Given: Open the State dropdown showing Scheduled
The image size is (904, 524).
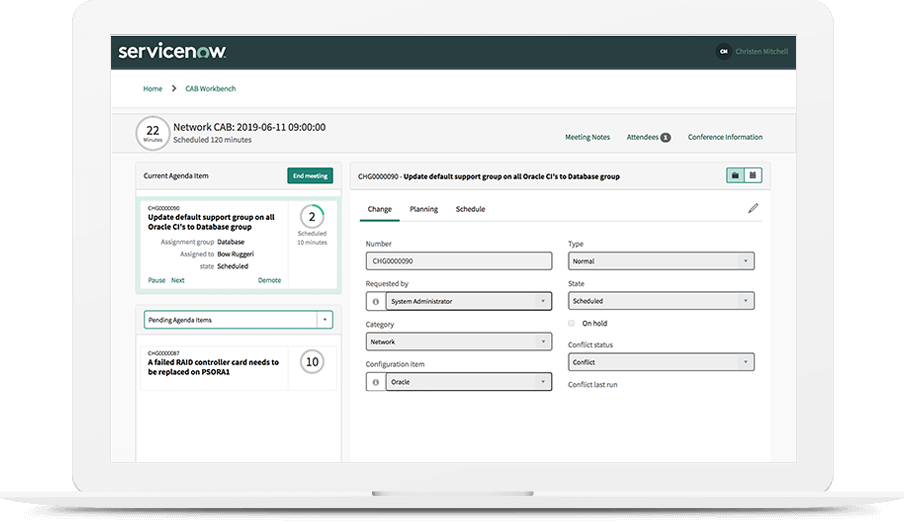Looking at the screenshot, I should [661, 301].
